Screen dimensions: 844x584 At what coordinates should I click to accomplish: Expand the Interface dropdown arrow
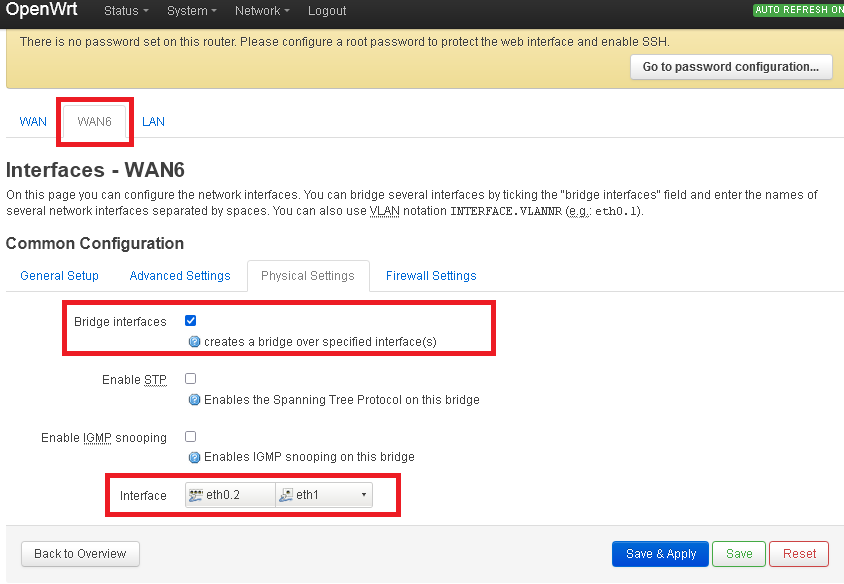pyautogui.click(x=364, y=495)
